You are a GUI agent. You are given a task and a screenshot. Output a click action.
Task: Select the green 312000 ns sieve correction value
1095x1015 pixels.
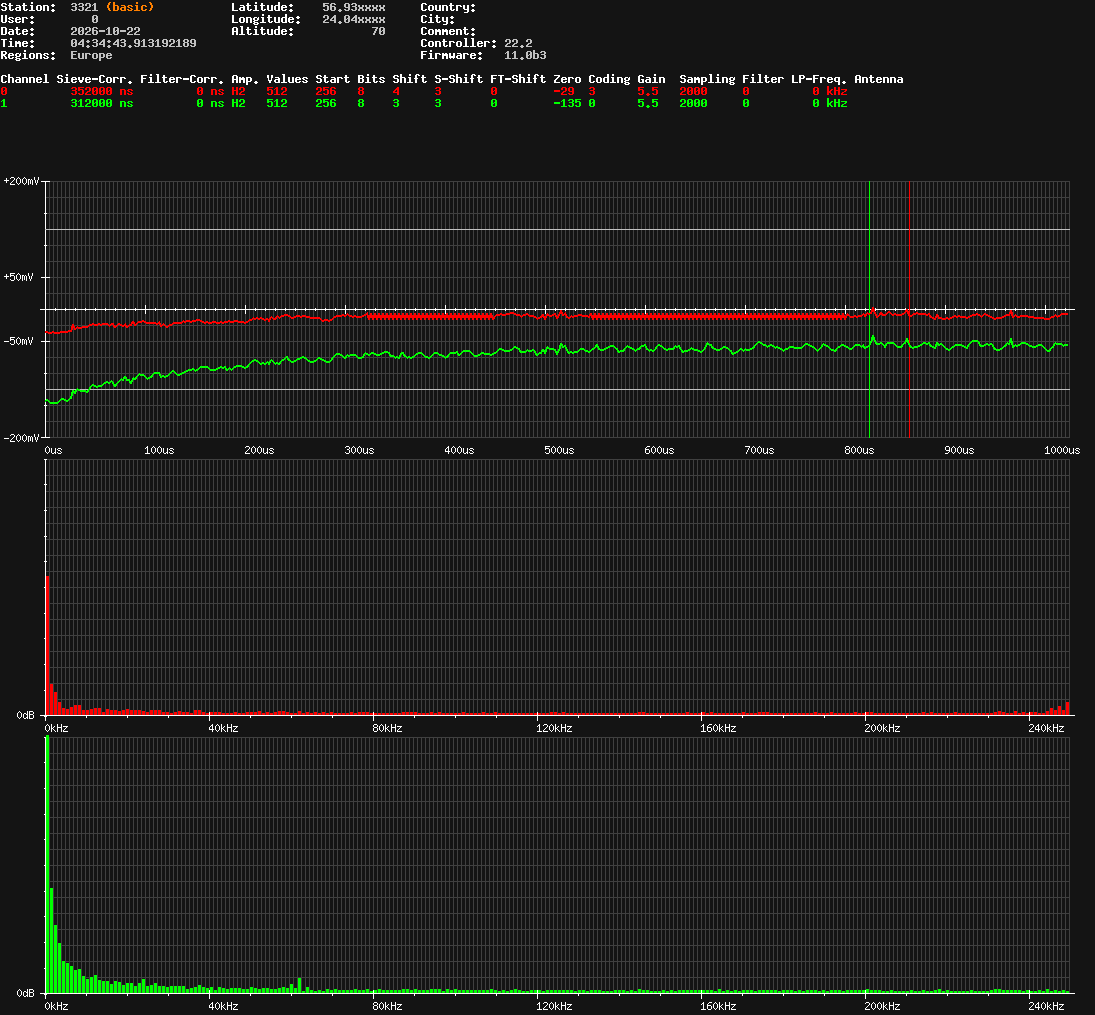101,103
